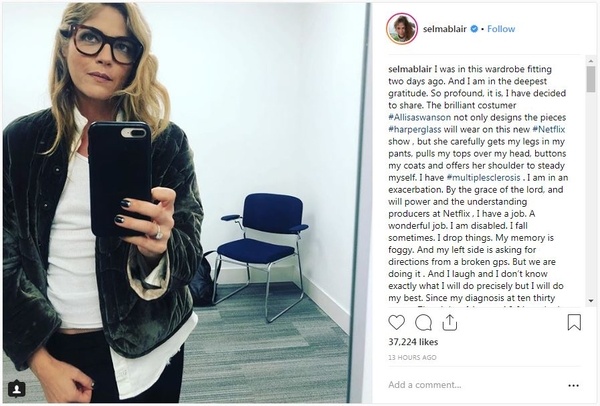Open selmablair username in header
This screenshot has height=406, width=600.
click(x=444, y=29)
